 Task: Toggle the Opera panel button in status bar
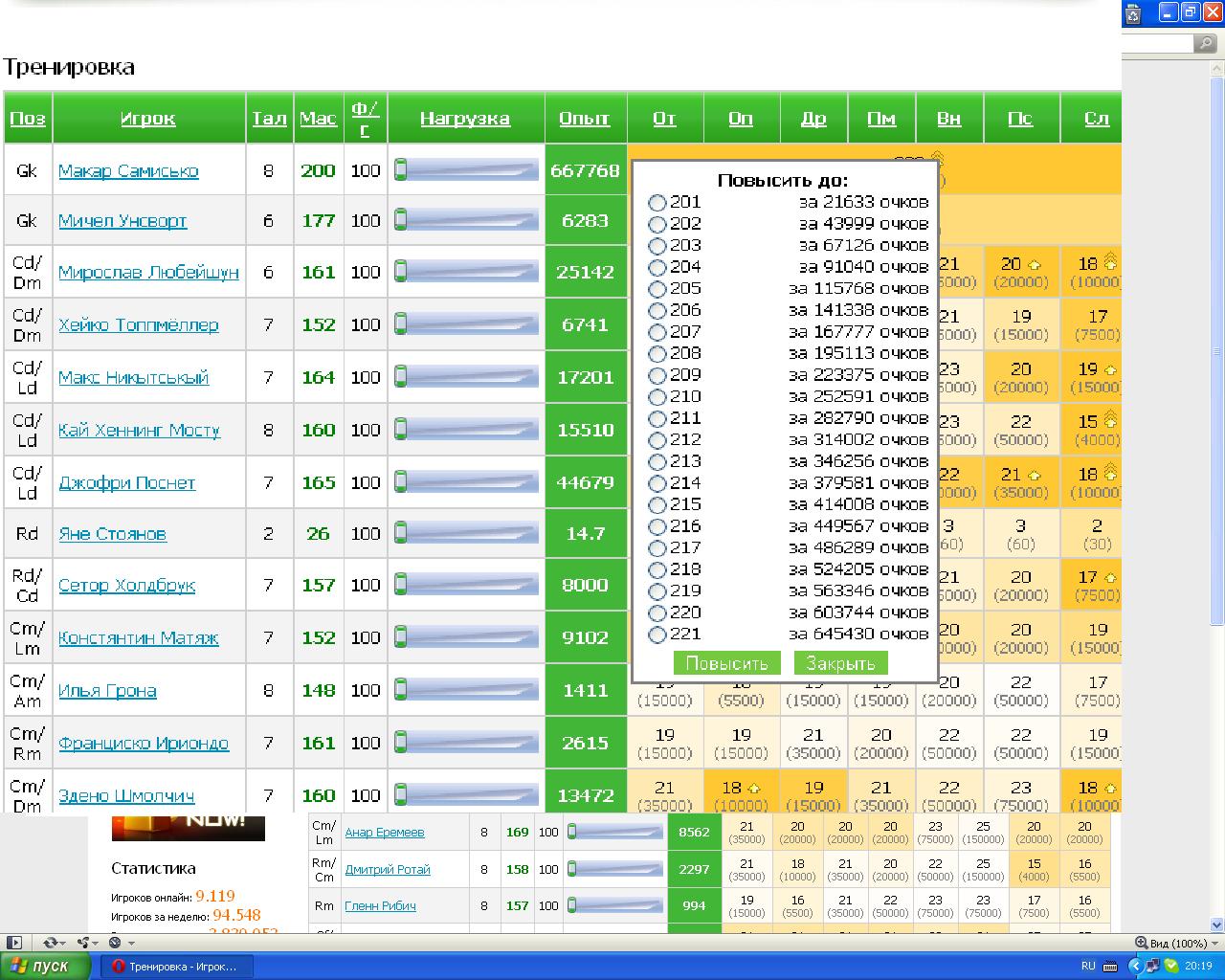coord(14,943)
